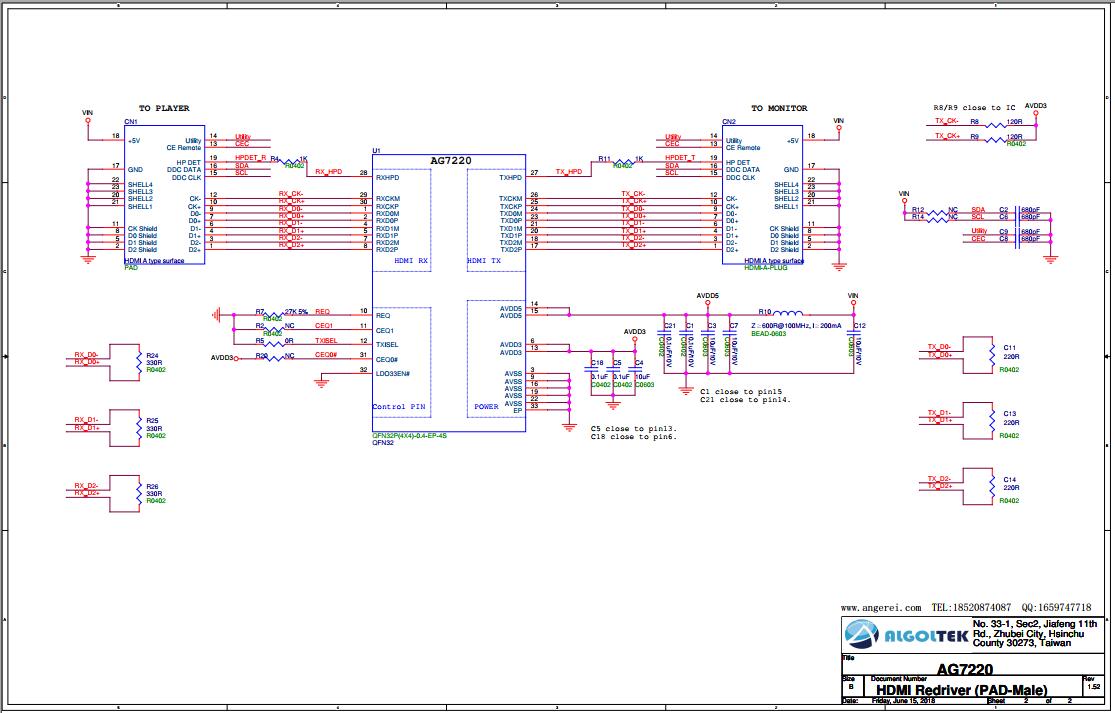
Task: Click the "EP" pin name on U1
Action: [x=518, y=411]
